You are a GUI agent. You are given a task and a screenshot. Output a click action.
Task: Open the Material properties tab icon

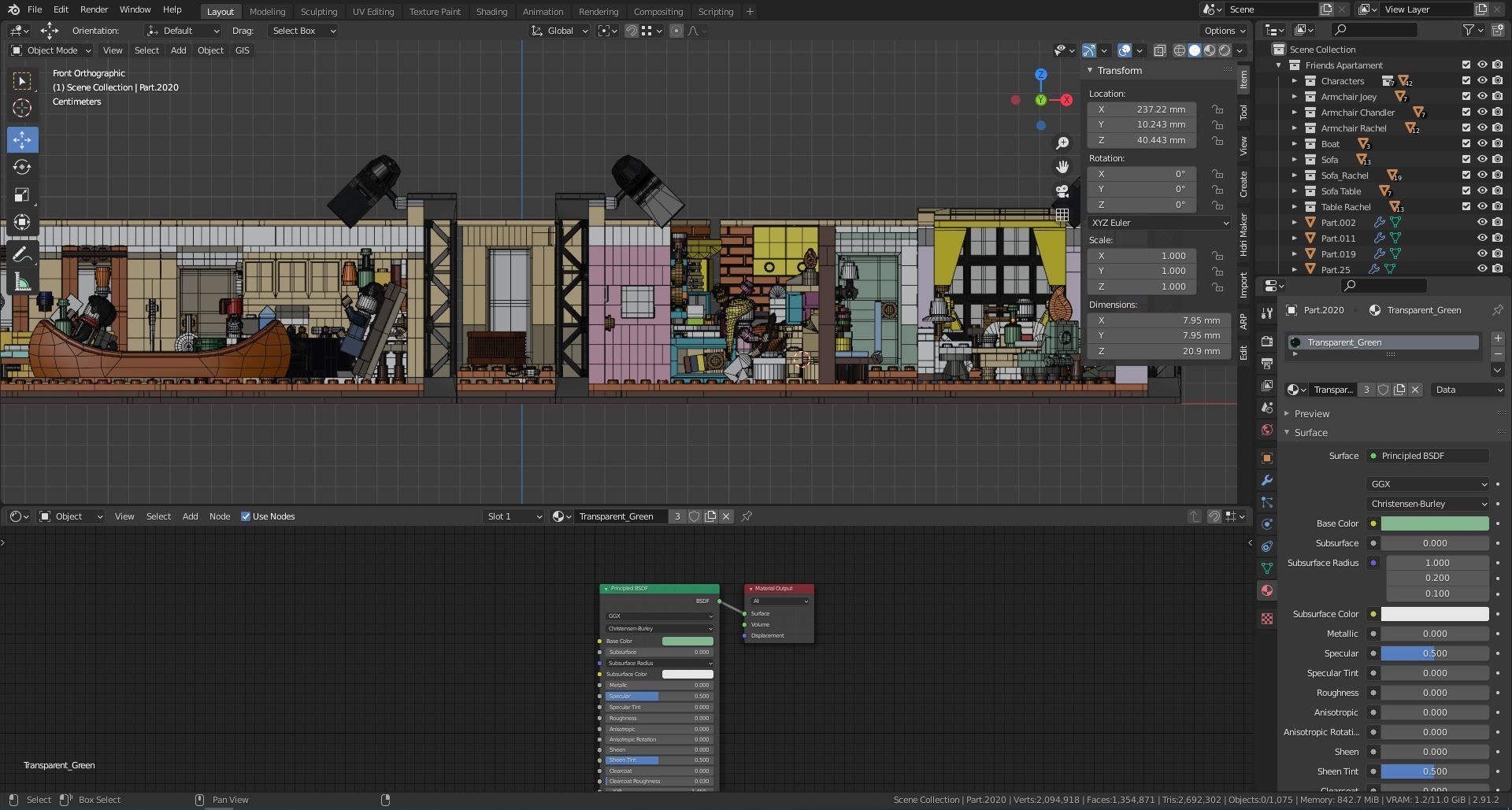click(x=1266, y=590)
